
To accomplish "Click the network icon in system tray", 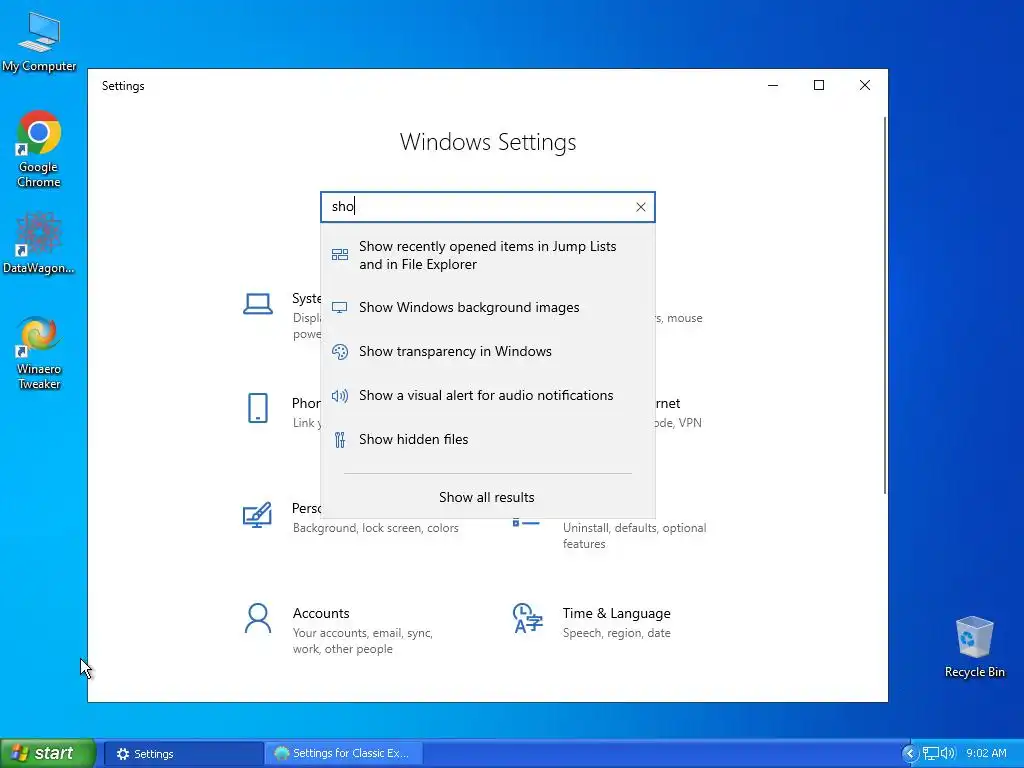I will pos(931,753).
